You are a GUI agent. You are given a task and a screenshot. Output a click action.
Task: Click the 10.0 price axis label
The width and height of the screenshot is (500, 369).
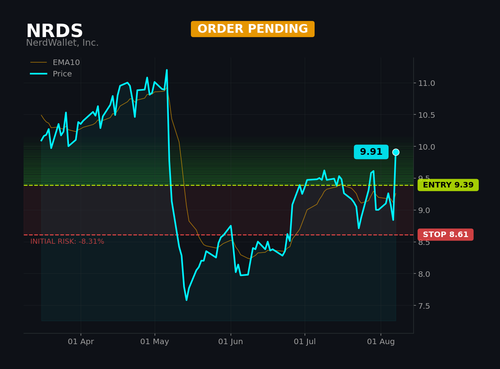(427, 147)
